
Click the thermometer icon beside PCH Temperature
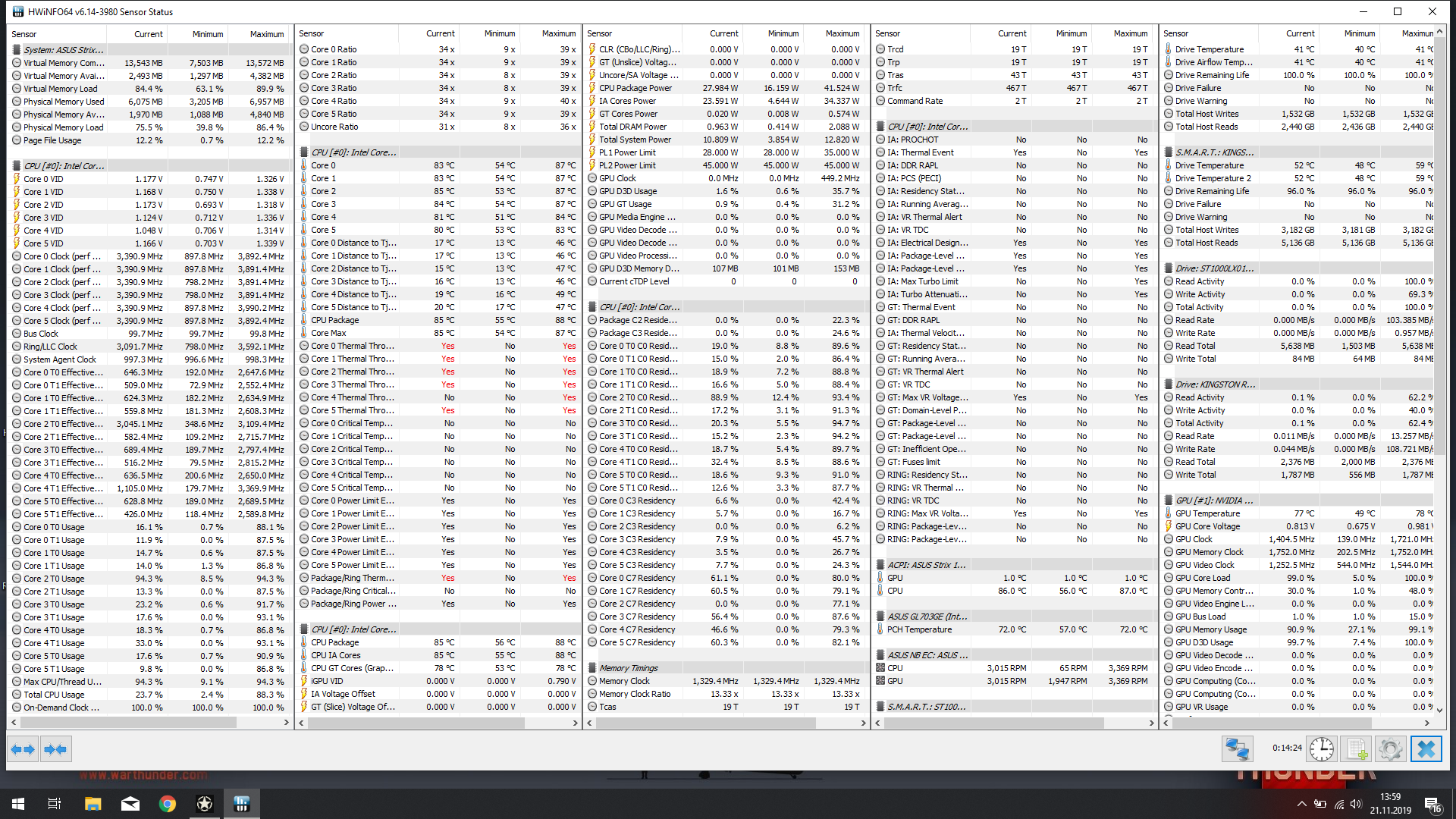pos(880,629)
